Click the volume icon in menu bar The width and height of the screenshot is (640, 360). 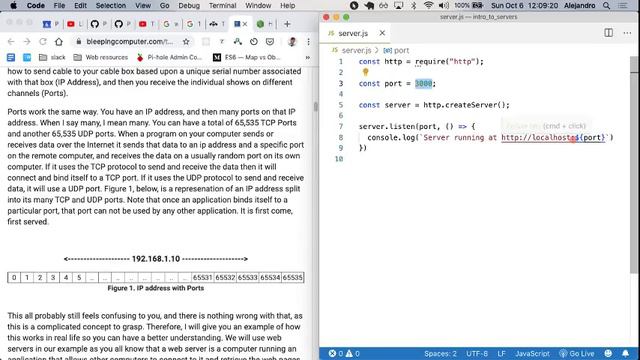[443, 5]
